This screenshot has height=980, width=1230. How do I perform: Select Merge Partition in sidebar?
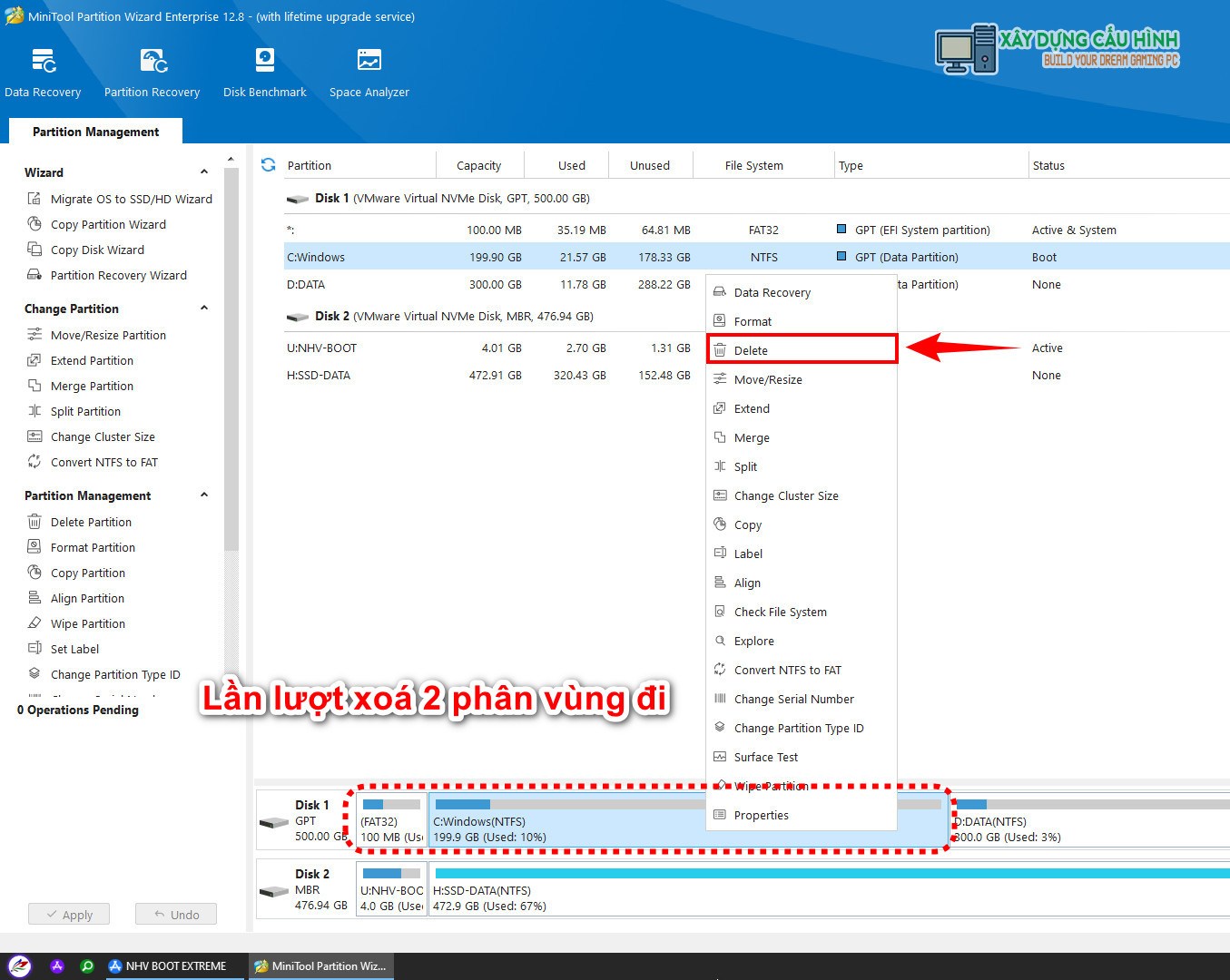[x=80, y=386]
